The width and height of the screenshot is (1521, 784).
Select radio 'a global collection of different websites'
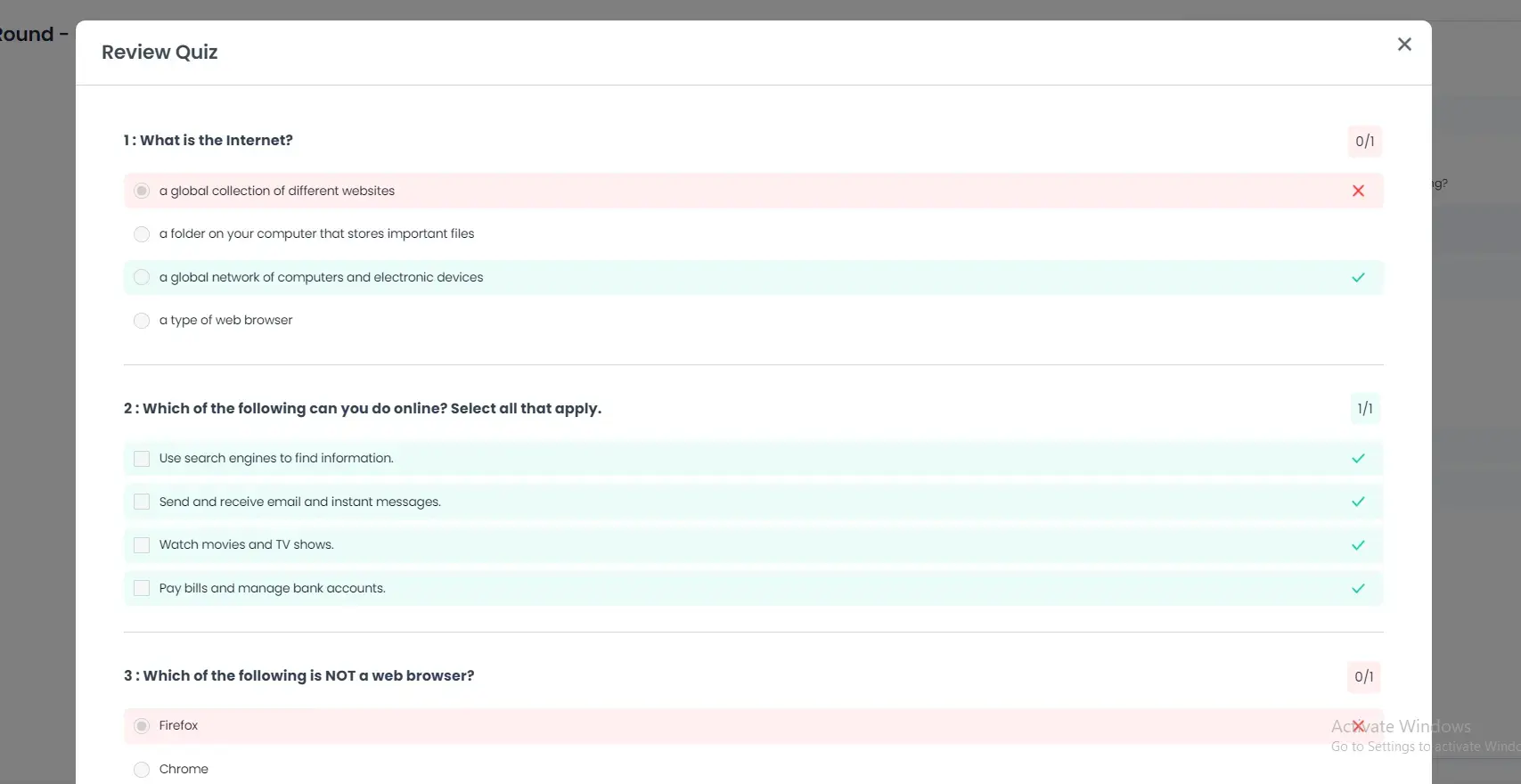point(142,191)
